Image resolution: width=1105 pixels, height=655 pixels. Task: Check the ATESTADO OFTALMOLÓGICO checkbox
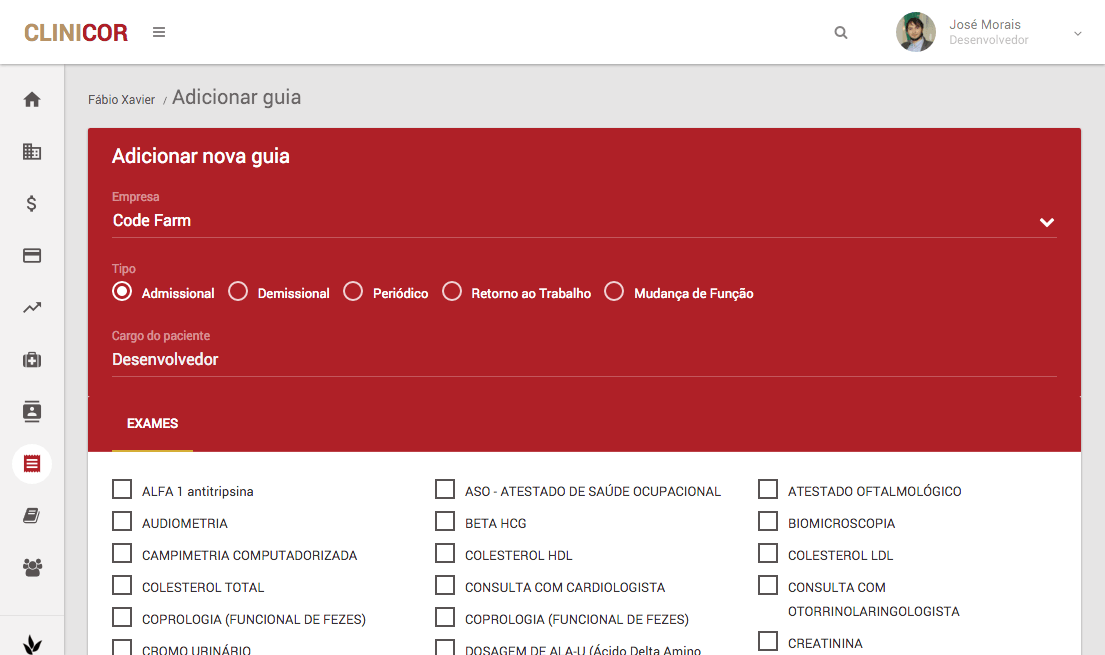click(x=768, y=489)
